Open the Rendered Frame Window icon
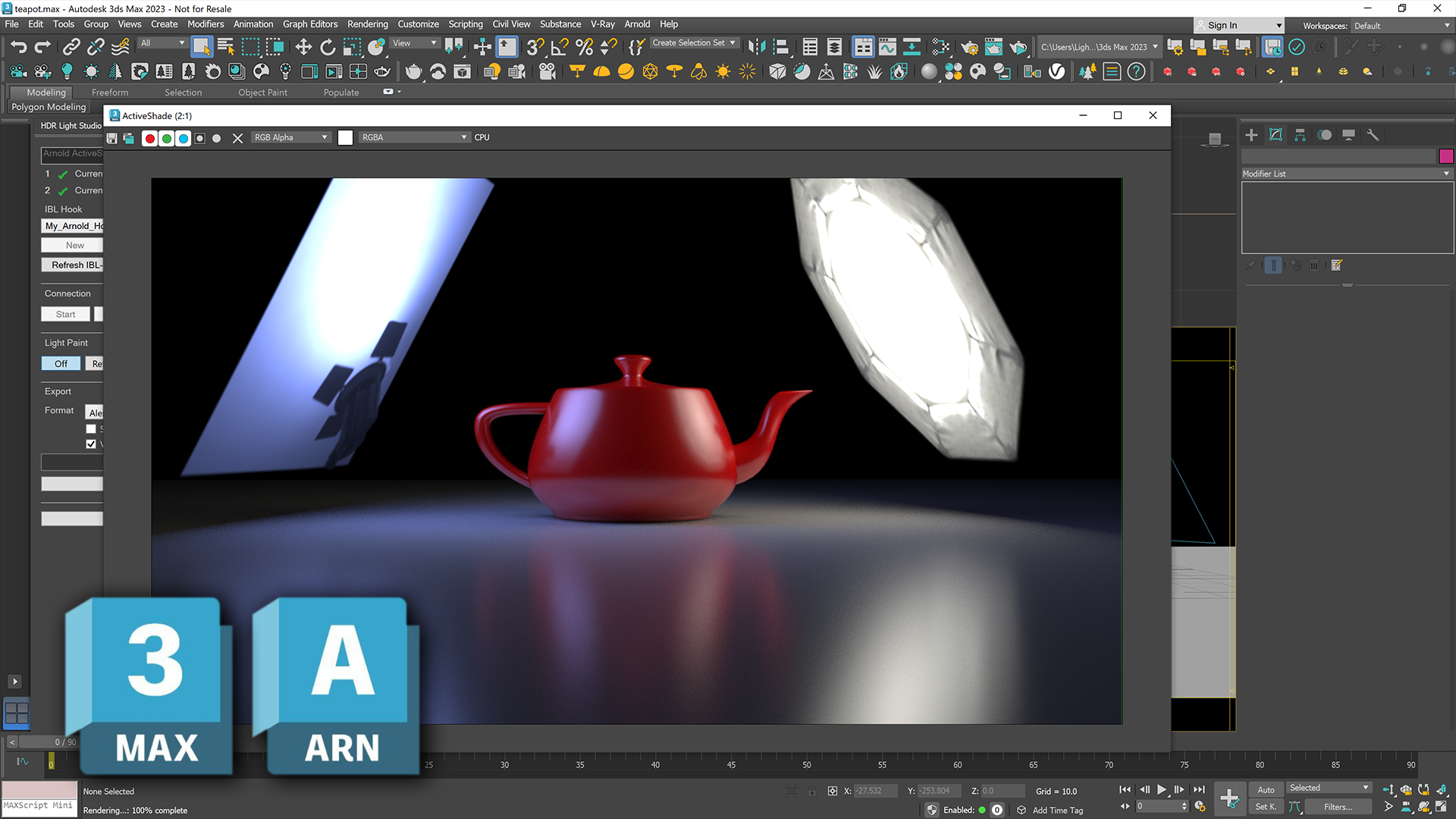 coord(993,47)
